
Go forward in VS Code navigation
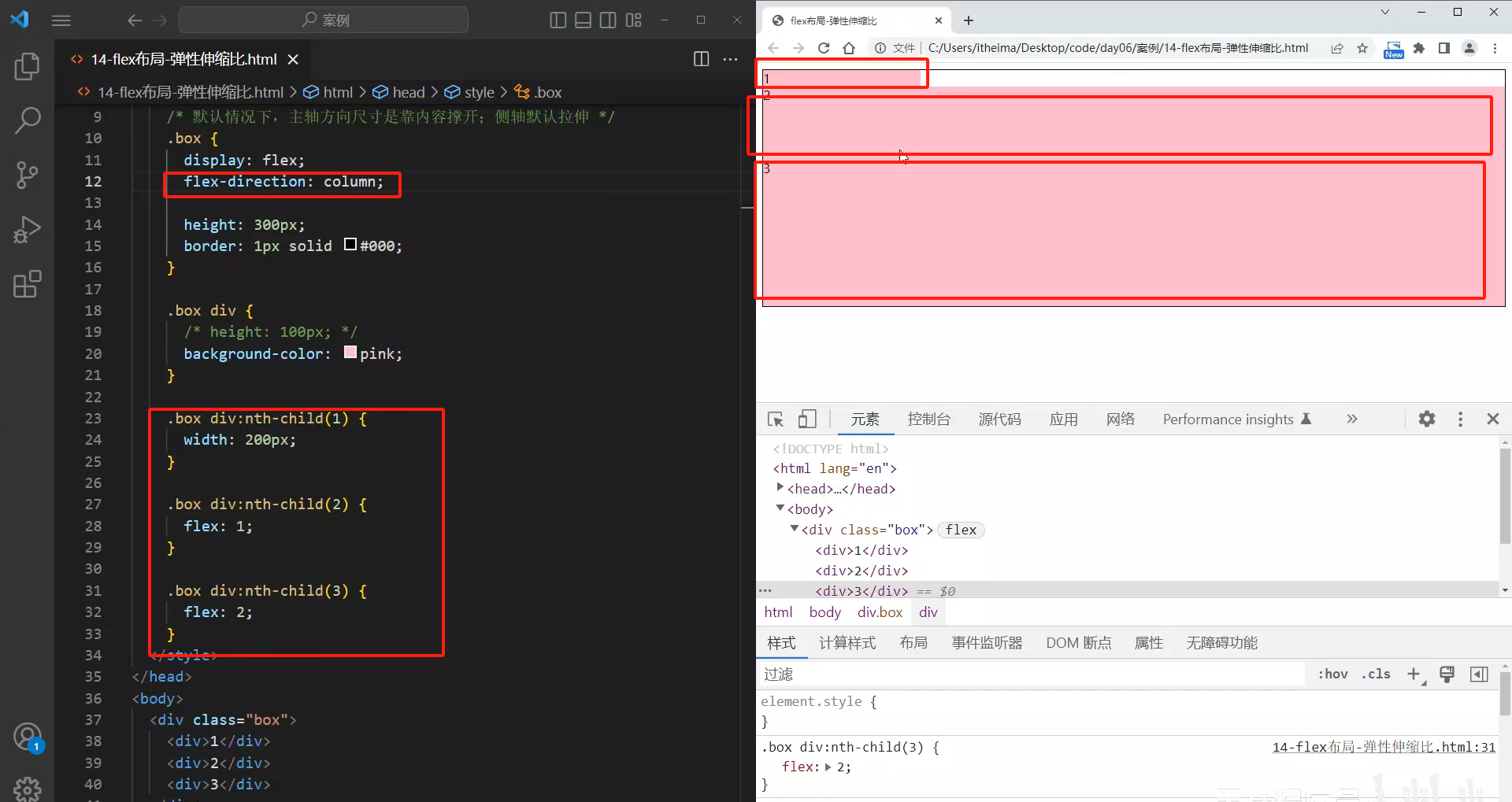tap(160, 20)
